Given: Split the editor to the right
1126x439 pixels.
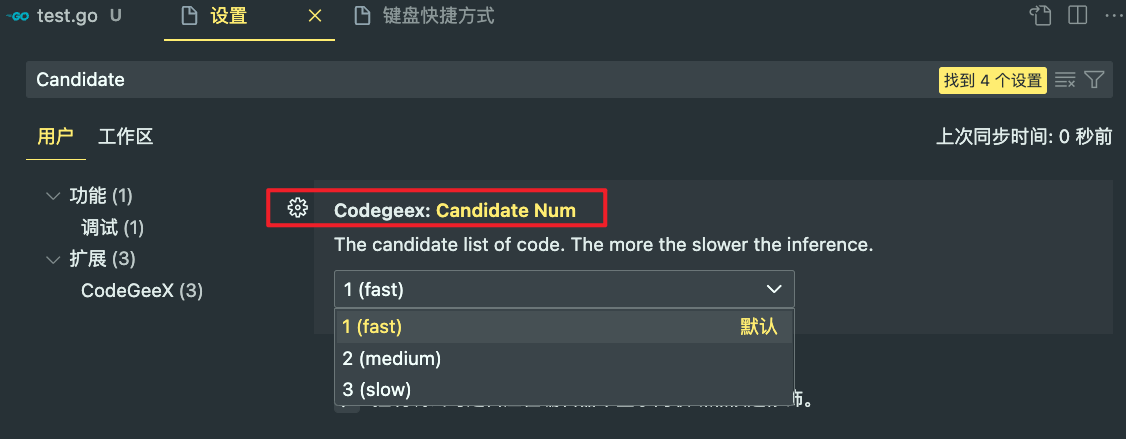Looking at the screenshot, I should [1077, 16].
